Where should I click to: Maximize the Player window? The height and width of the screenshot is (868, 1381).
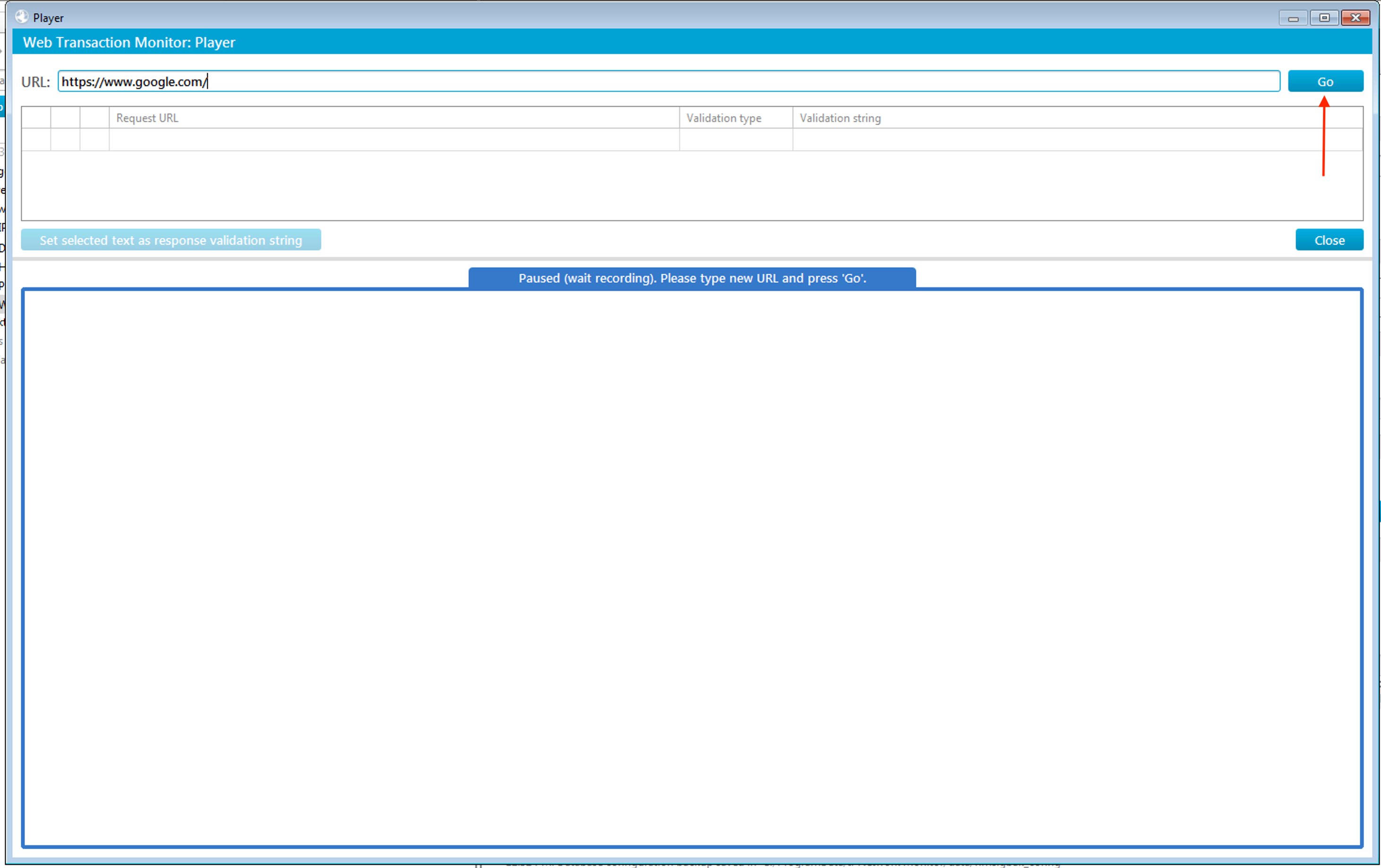(x=1324, y=18)
